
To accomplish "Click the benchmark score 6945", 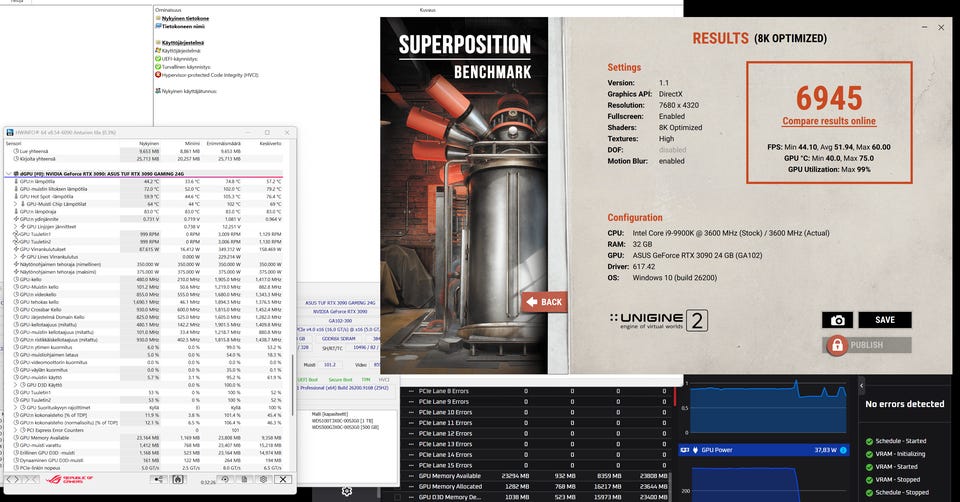I will [829, 98].
